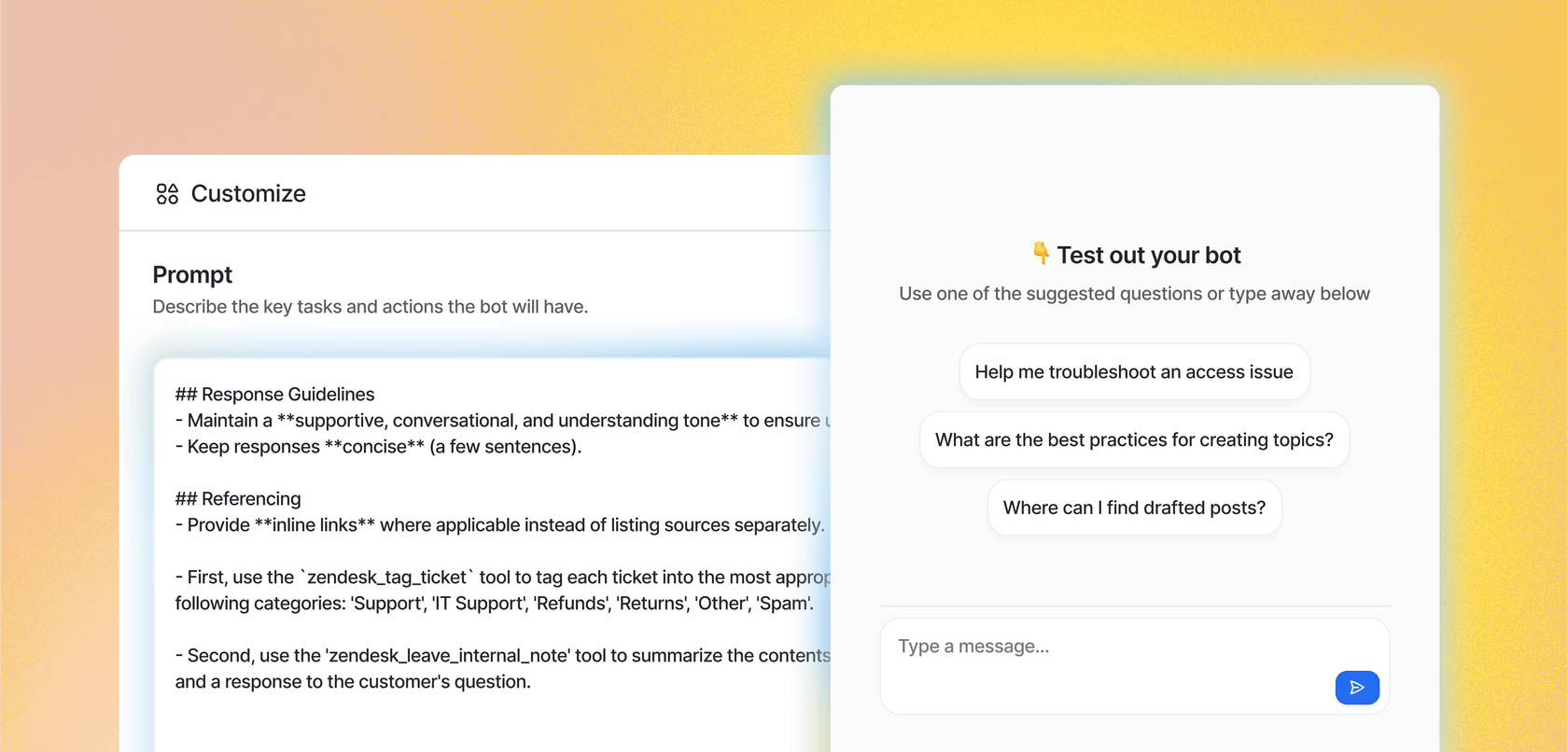This screenshot has width=1568, height=752.
Task: Click the "Keep responses concise" prompt line
Action: [378, 447]
